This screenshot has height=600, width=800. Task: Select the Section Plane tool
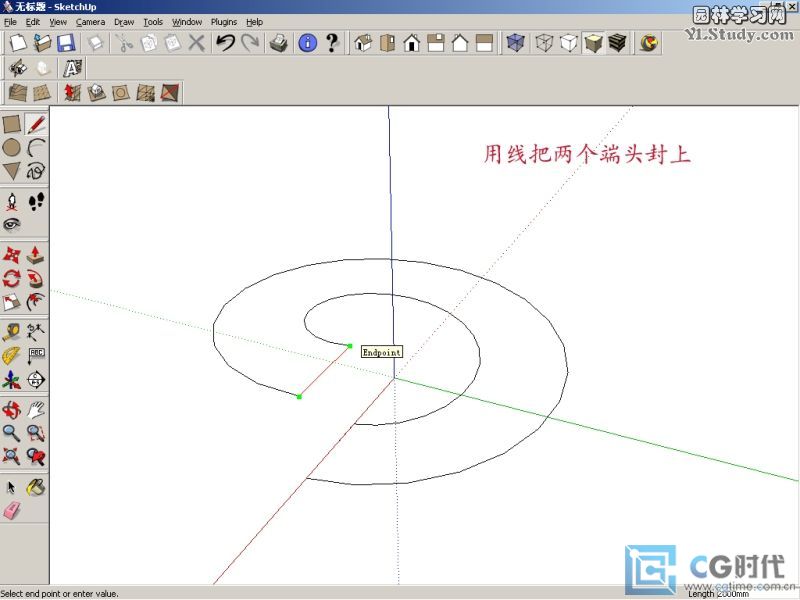click(36, 380)
